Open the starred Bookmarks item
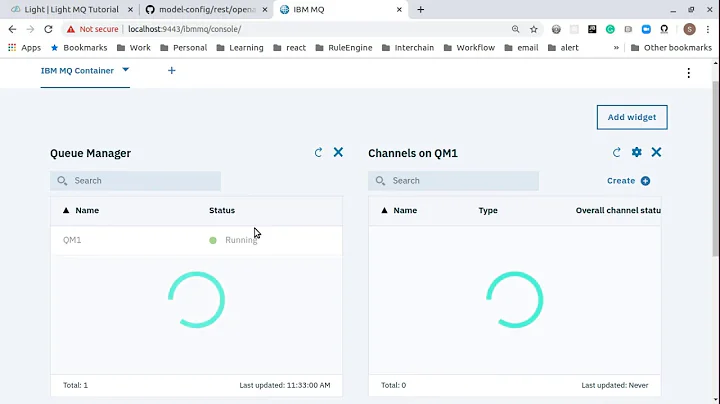 pos(79,48)
